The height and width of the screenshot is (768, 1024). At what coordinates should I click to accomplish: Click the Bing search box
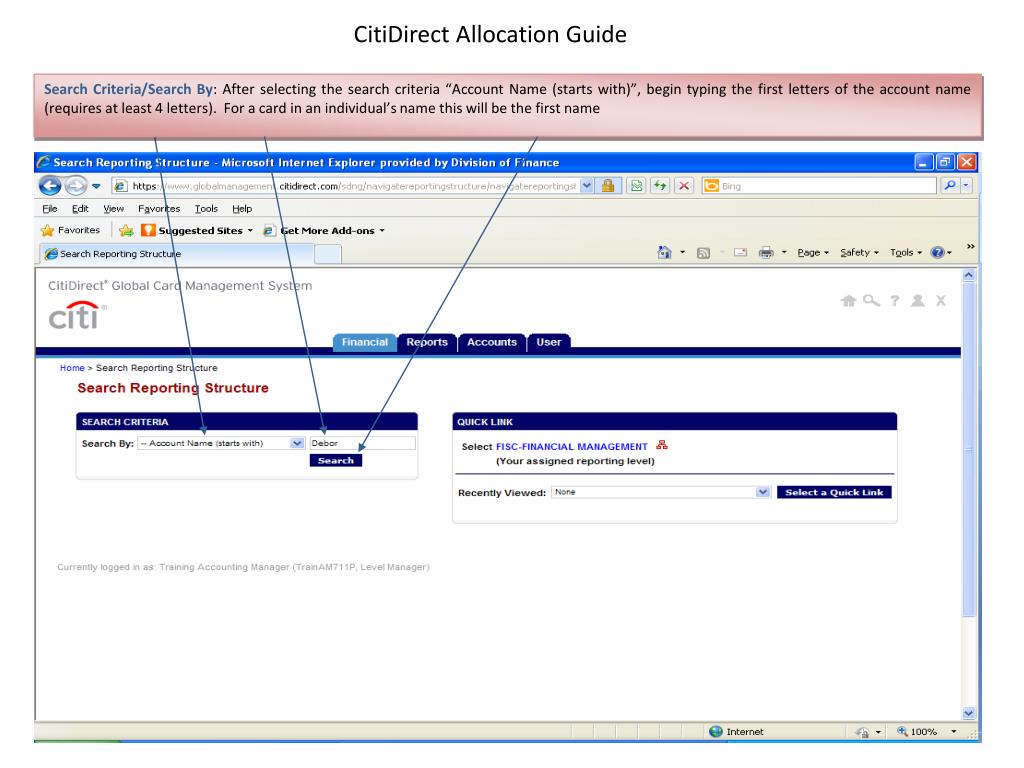point(819,186)
